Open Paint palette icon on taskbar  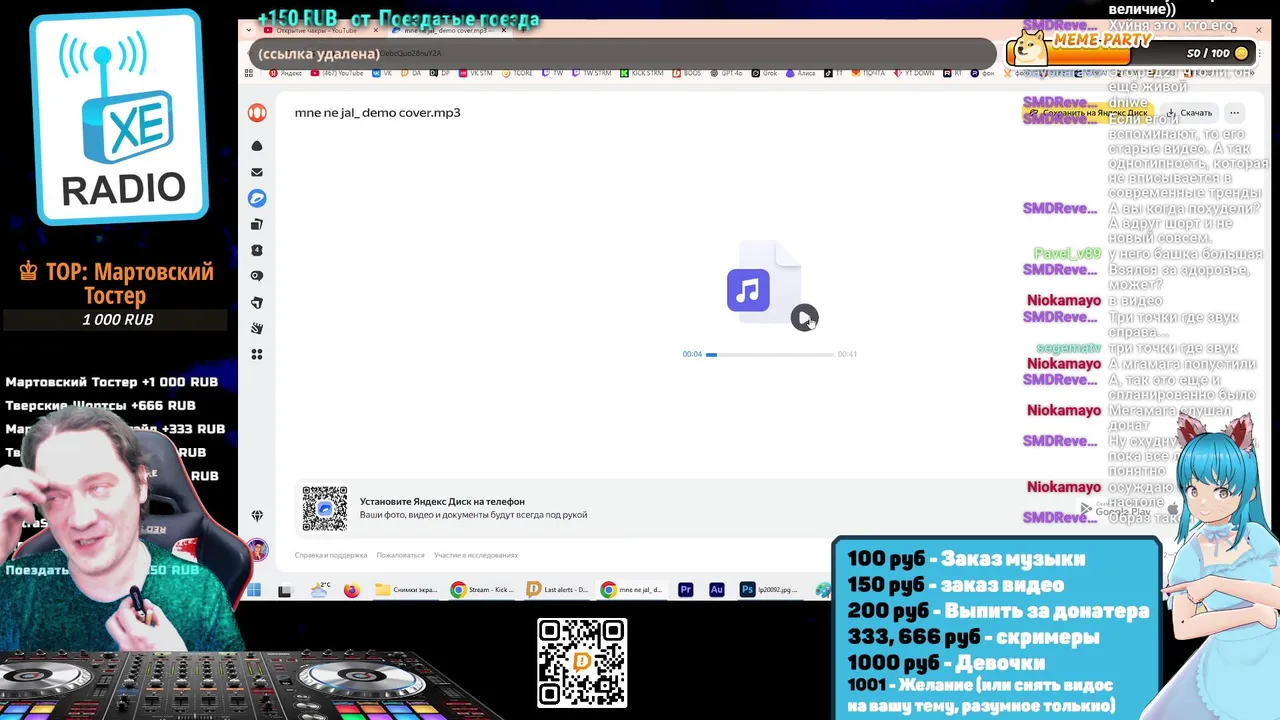822,590
